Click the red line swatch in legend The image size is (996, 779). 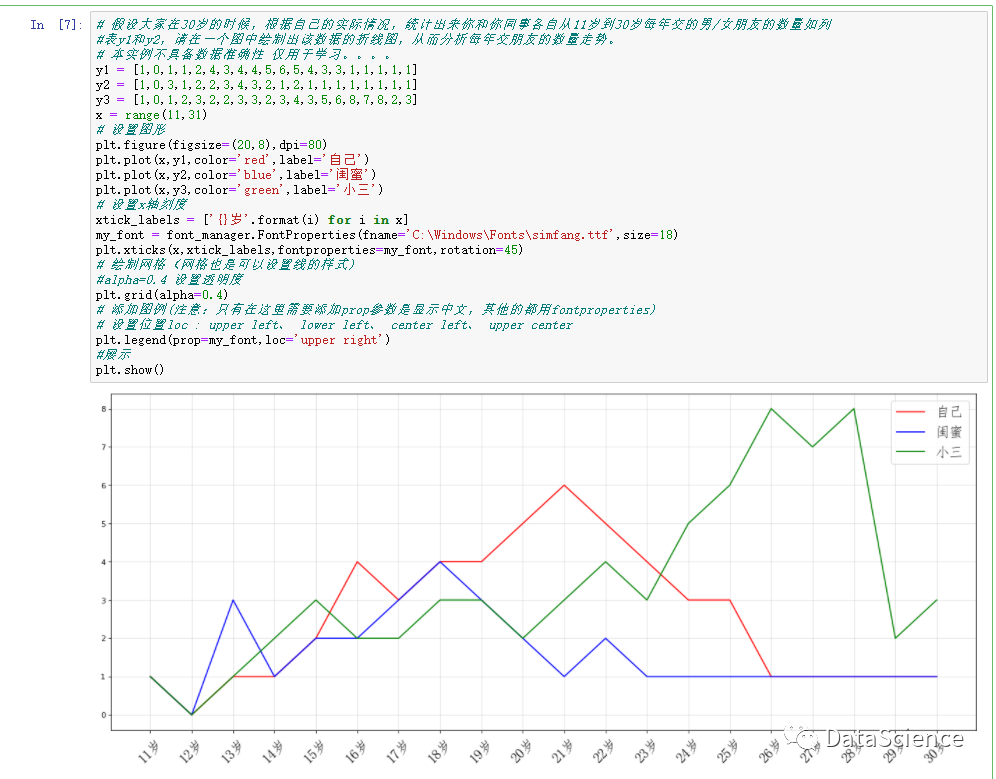point(910,412)
